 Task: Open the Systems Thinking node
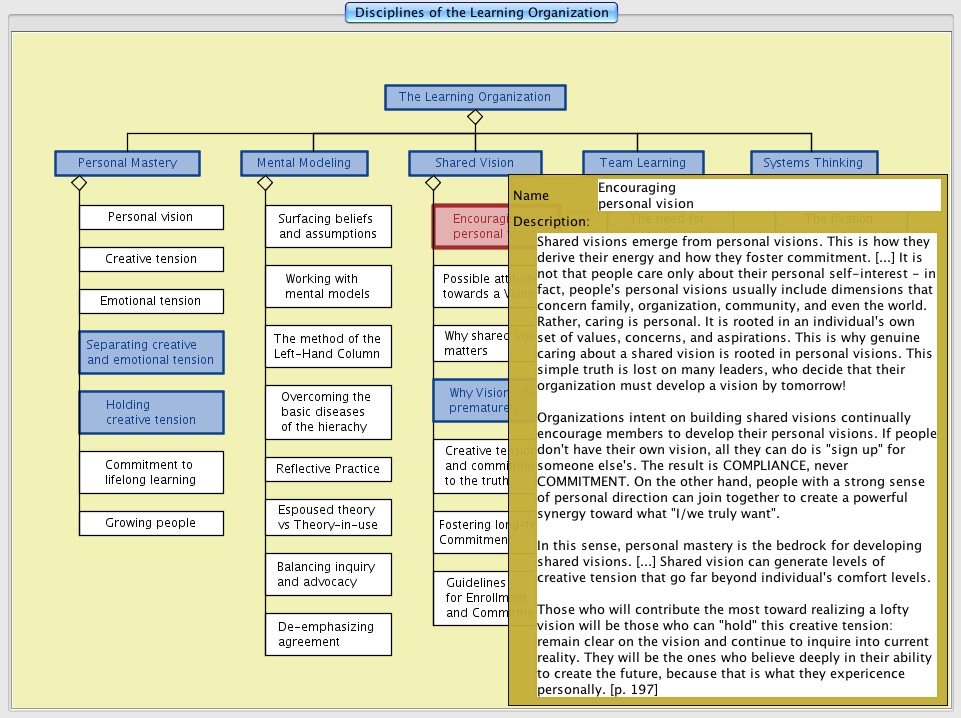[812, 163]
